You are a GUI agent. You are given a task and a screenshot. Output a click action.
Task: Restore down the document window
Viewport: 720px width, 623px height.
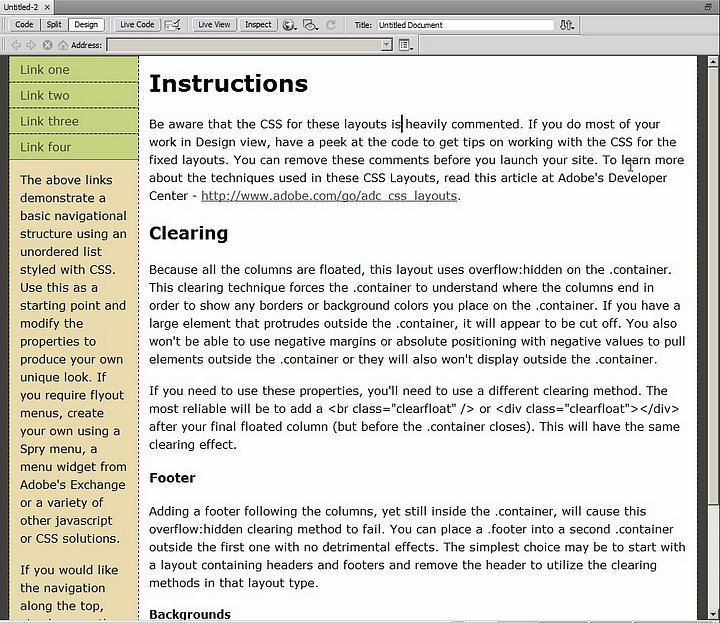(x=708, y=7)
